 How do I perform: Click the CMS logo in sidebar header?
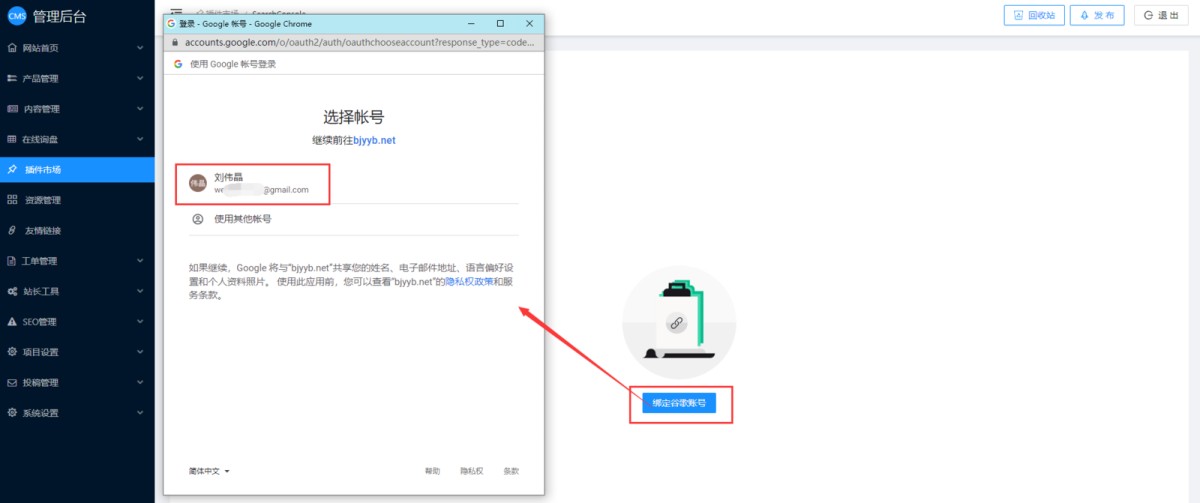16,15
